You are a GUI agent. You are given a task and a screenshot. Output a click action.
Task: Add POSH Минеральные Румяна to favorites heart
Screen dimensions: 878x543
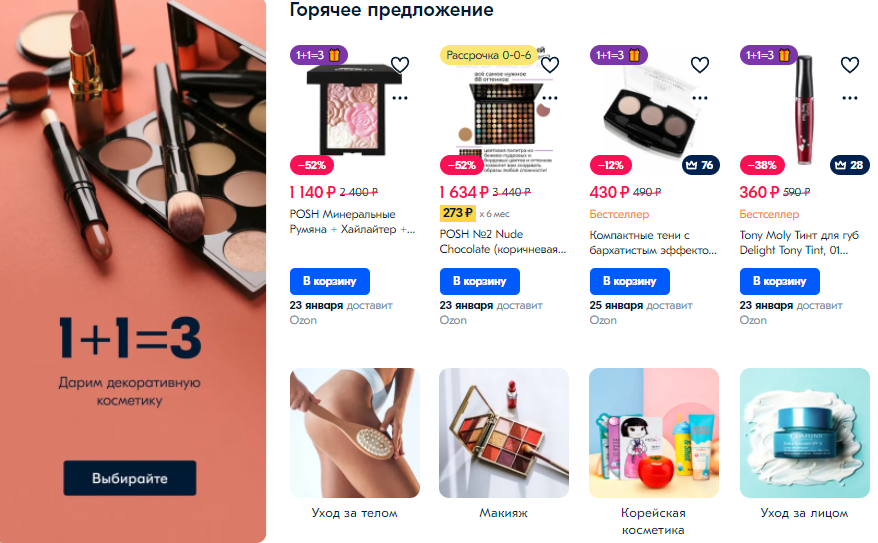[400, 65]
